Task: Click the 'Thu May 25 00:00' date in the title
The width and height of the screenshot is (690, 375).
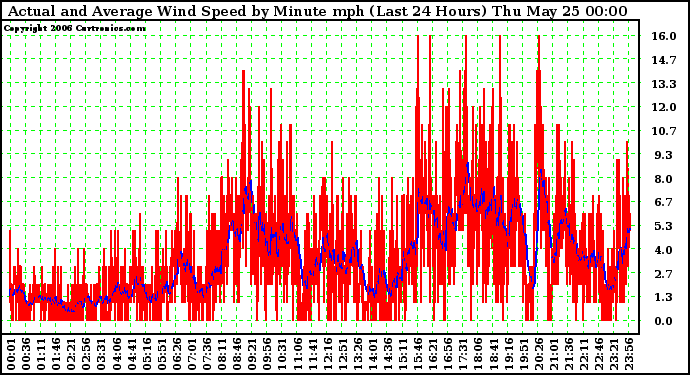Action: pyautogui.click(x=559, y=11)
